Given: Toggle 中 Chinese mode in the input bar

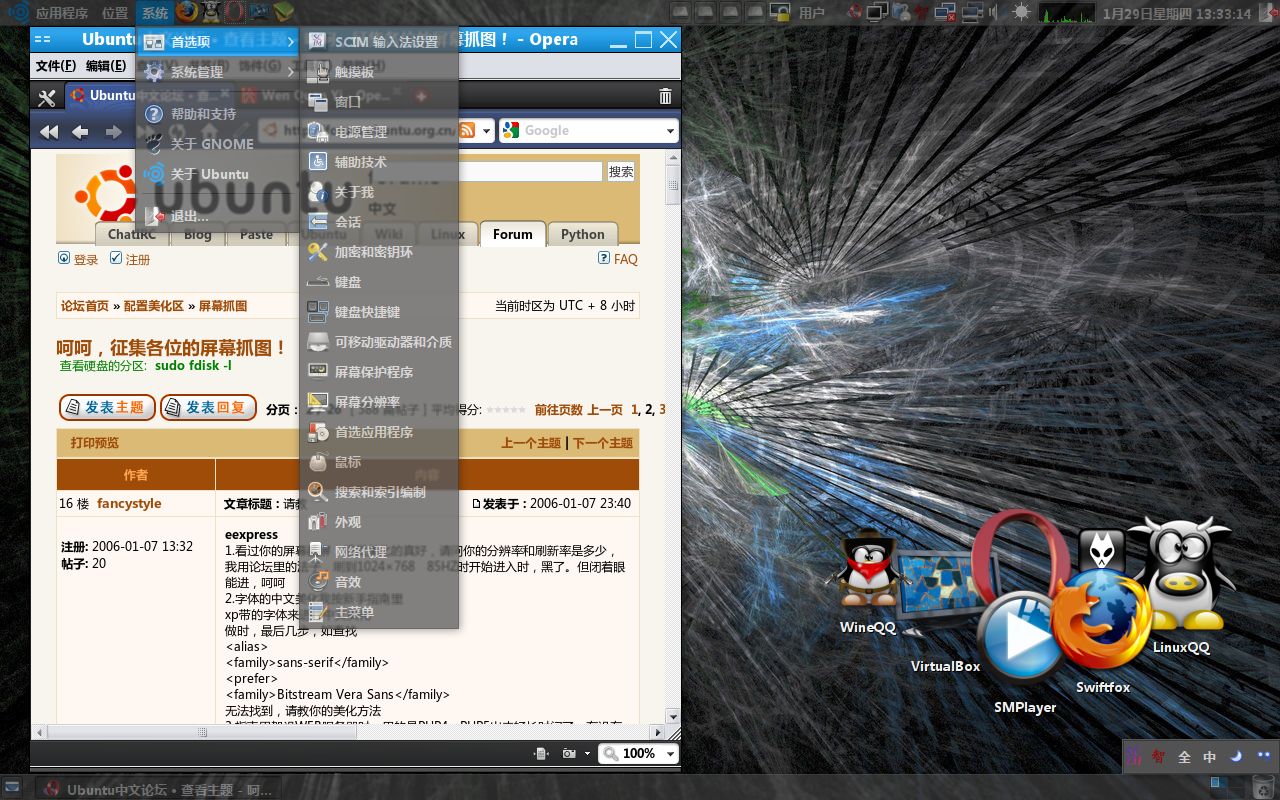Looking at the screenshot, I should 1210,757.
